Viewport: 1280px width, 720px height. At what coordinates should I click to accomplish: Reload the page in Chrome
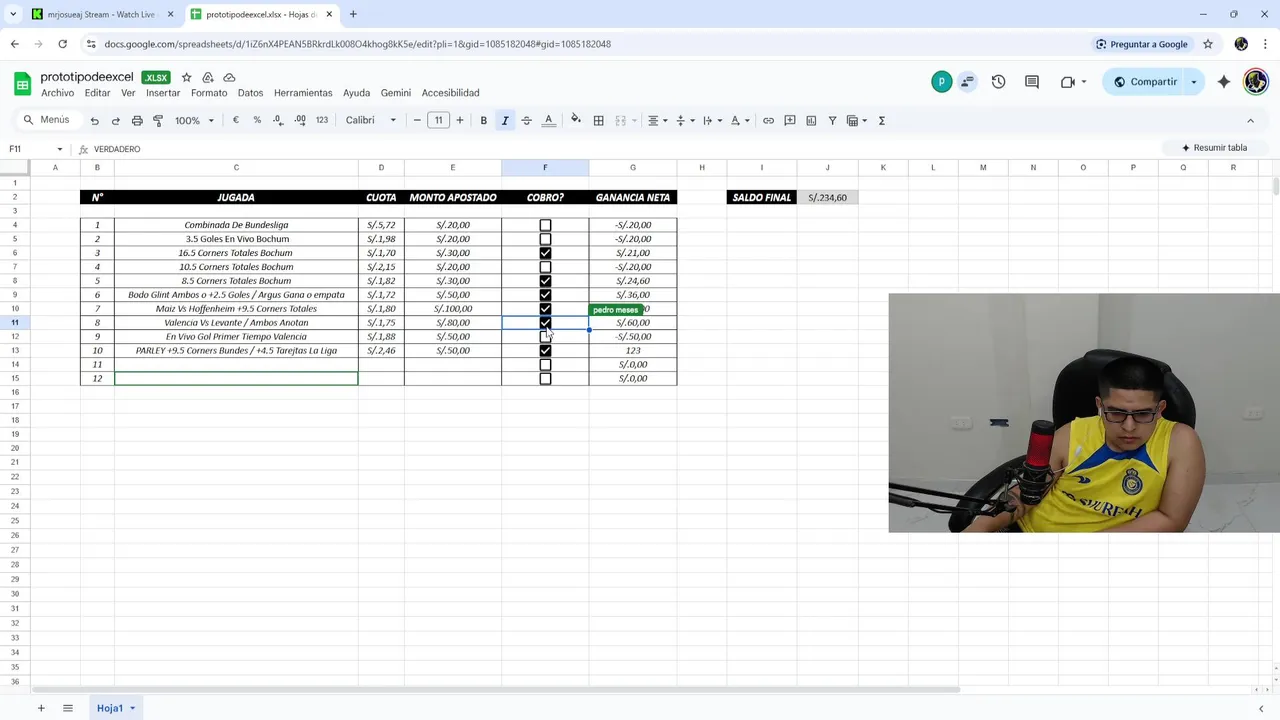[x=62, y=44]
